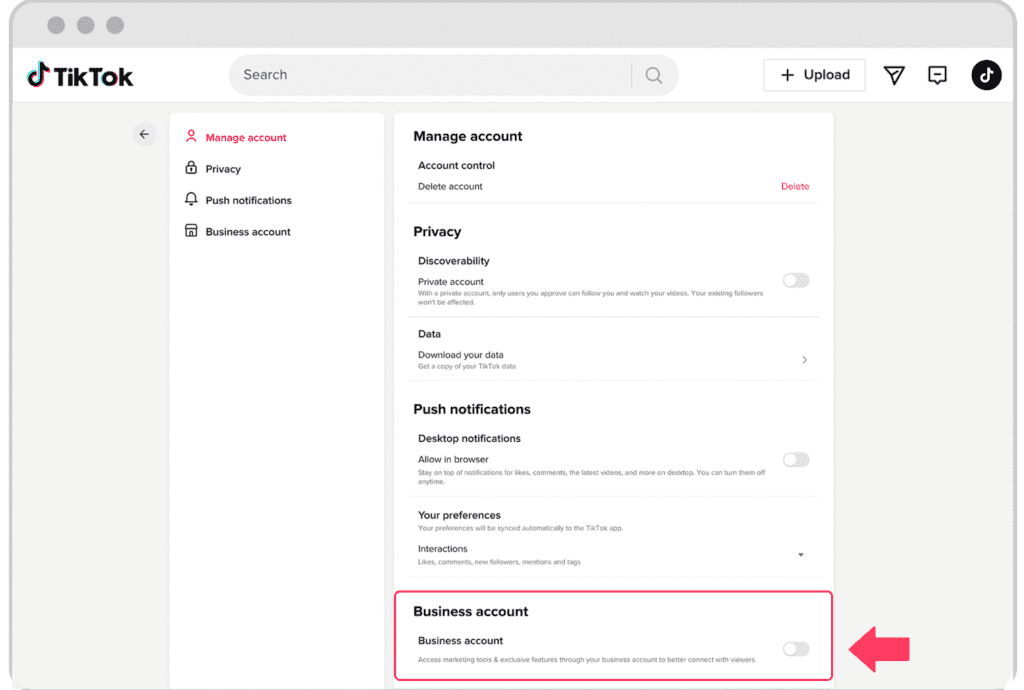Click the Interactions label
The height and width of the screenshot is (690, 1024).
[x=443, y=549]
